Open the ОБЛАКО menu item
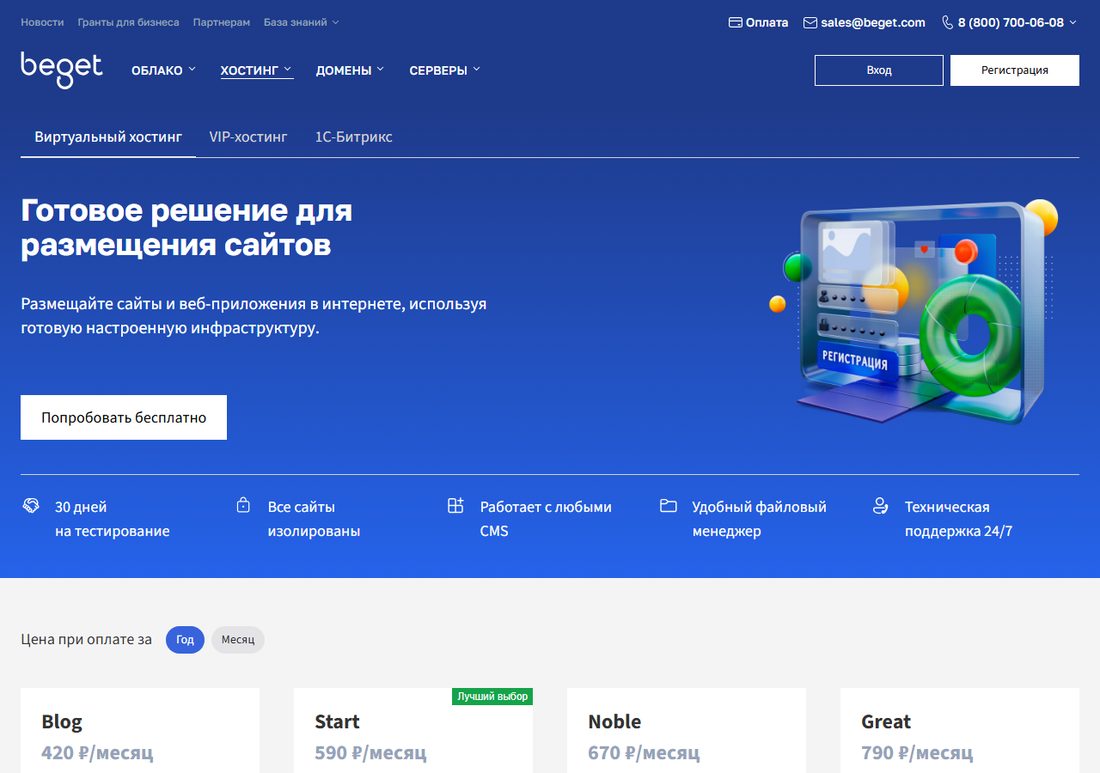1100x773 pixels. coord(156,70)
